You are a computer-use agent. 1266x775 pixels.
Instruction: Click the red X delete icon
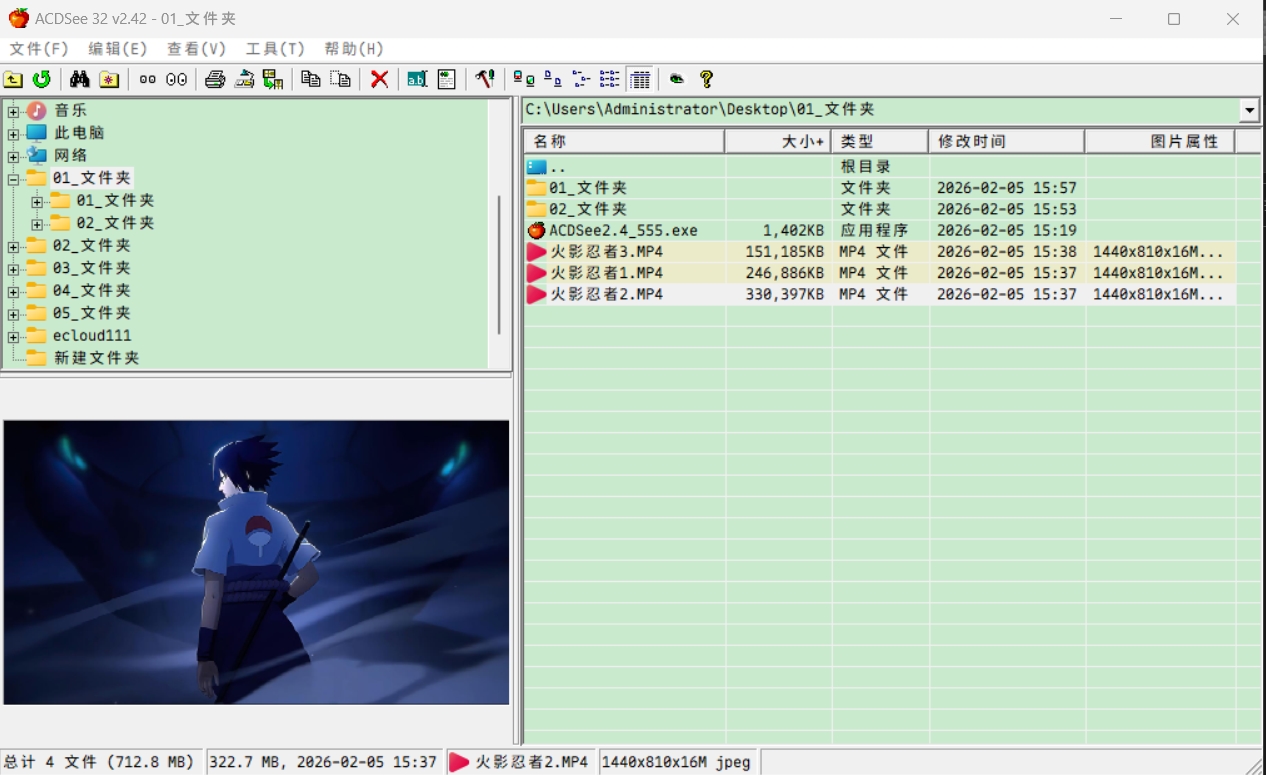[x=379, y=79]
